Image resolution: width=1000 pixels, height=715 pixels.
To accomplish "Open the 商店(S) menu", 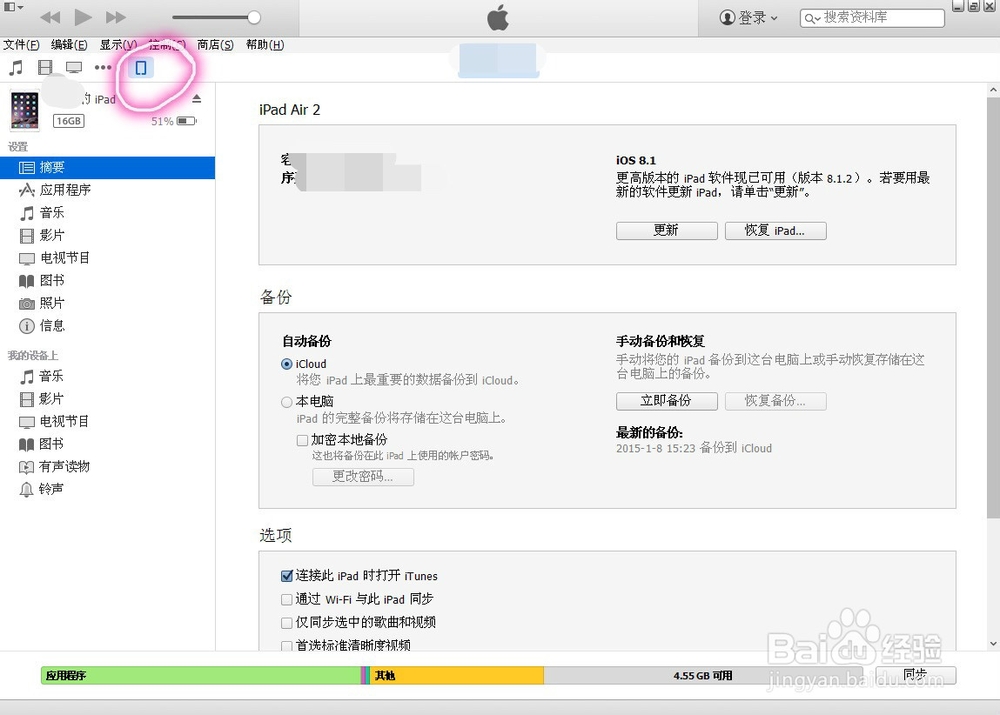I will [x=215, y=45].
